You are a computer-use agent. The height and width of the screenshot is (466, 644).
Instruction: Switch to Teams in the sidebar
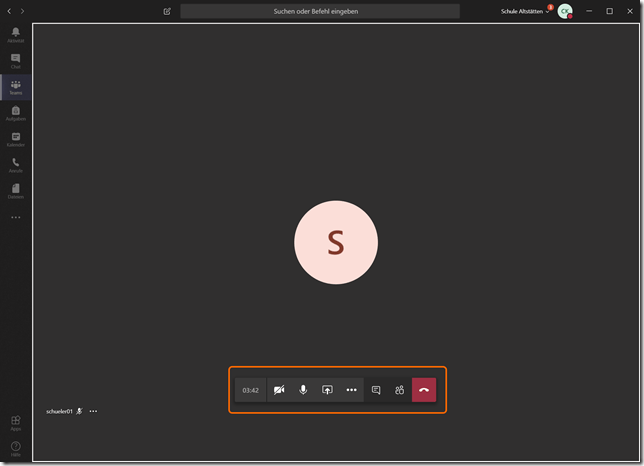(16, 87)
